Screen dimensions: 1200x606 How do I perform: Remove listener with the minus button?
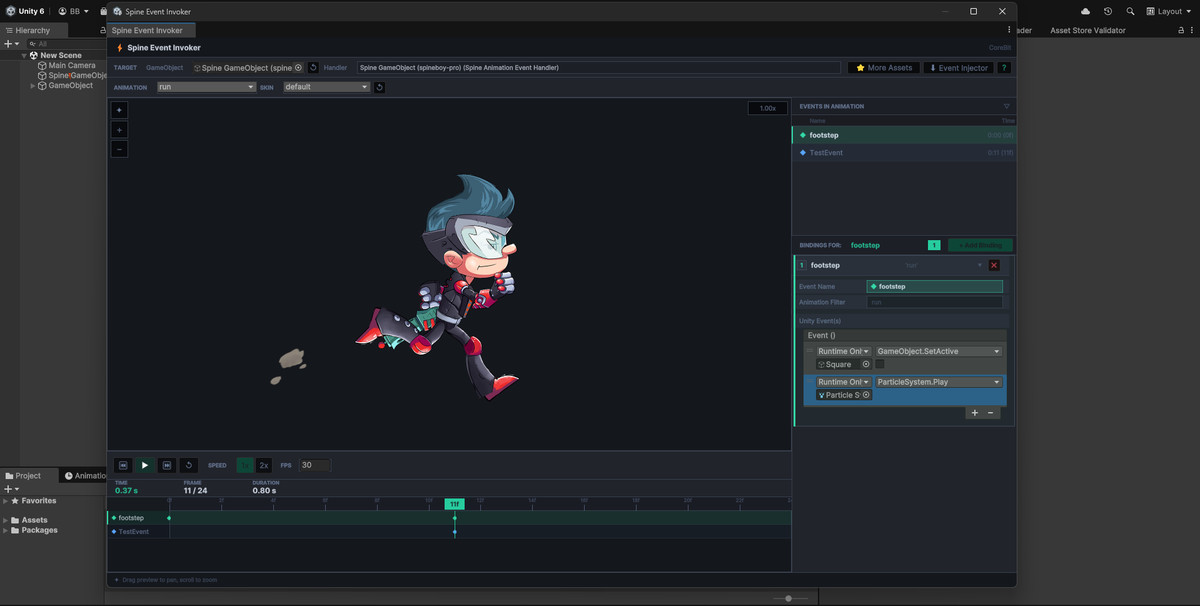tap(991, 413)
